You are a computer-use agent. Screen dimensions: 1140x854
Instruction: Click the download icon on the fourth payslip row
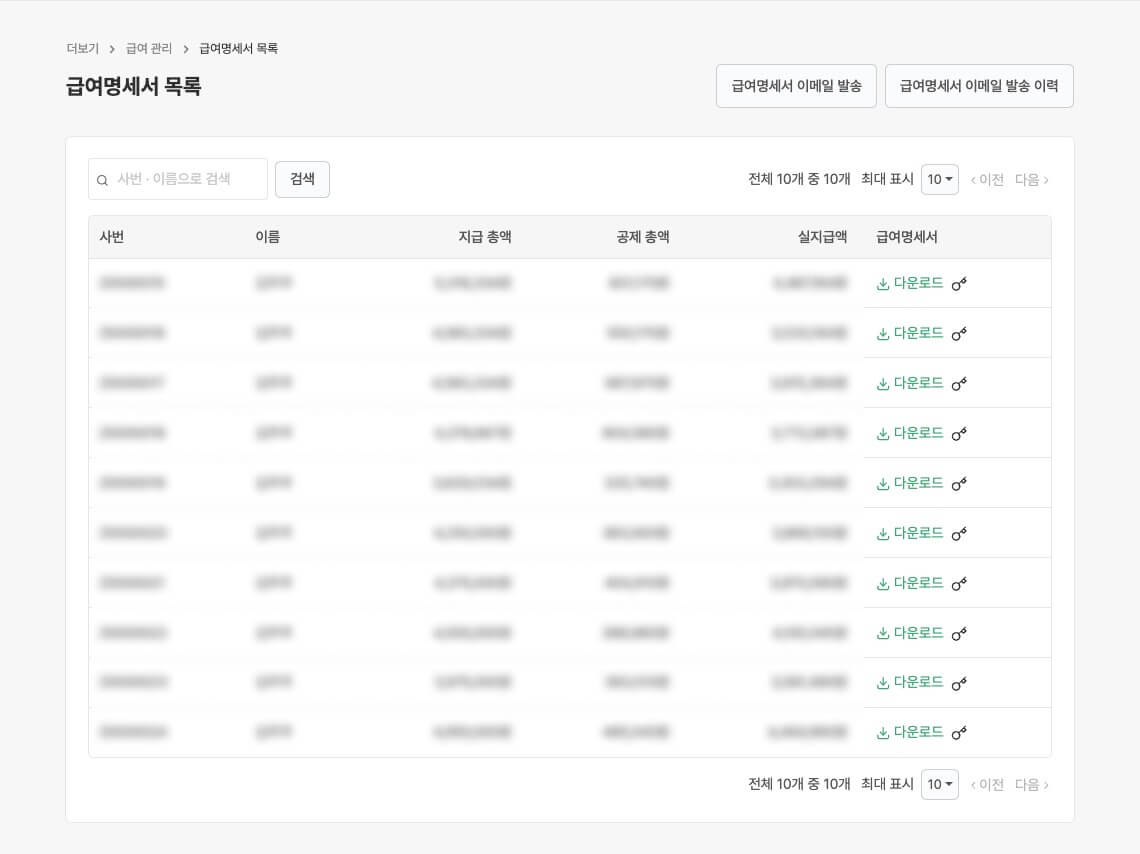[x=882, y=433]
